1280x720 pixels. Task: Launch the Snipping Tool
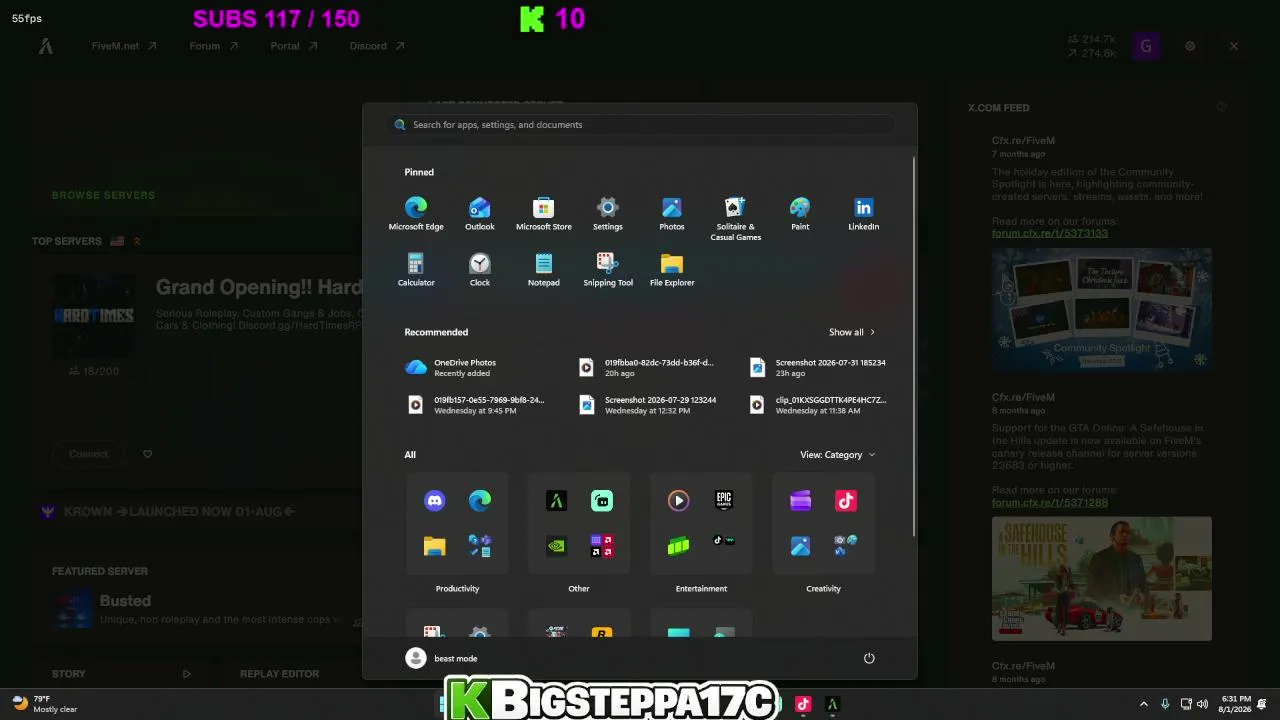tap(608, 270)
